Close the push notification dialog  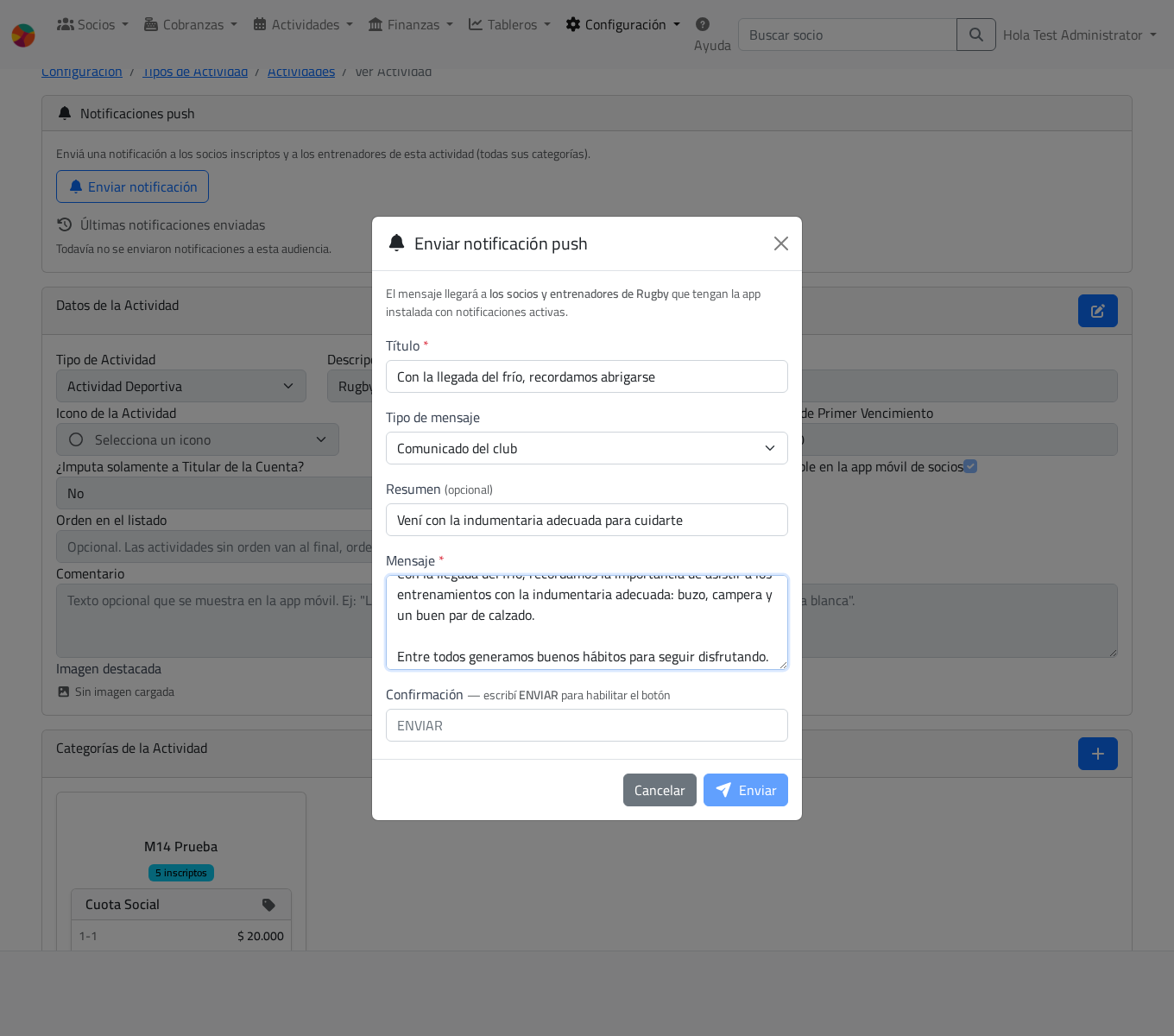[781, 243]
